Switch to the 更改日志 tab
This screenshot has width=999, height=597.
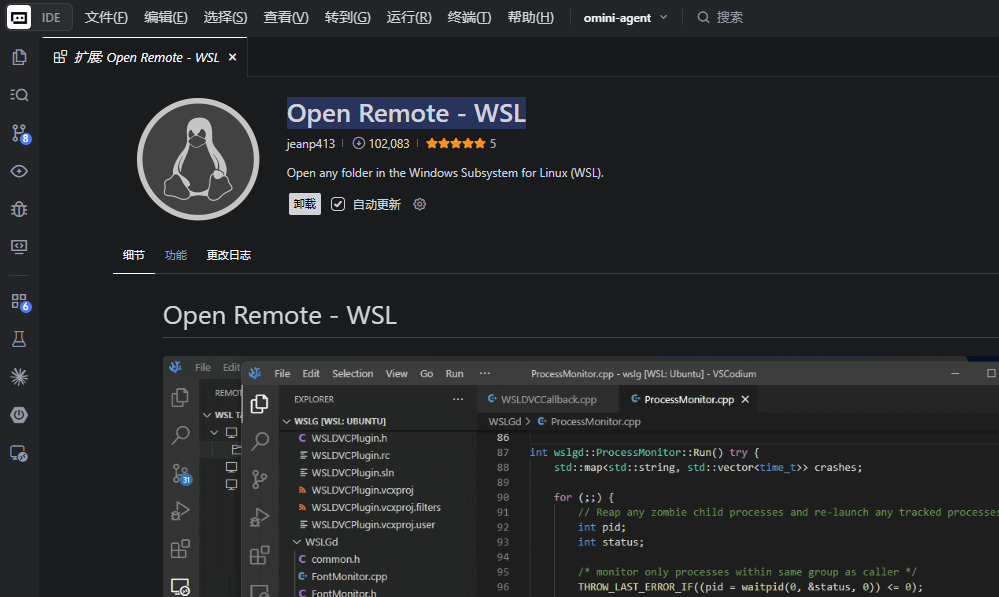229,255
